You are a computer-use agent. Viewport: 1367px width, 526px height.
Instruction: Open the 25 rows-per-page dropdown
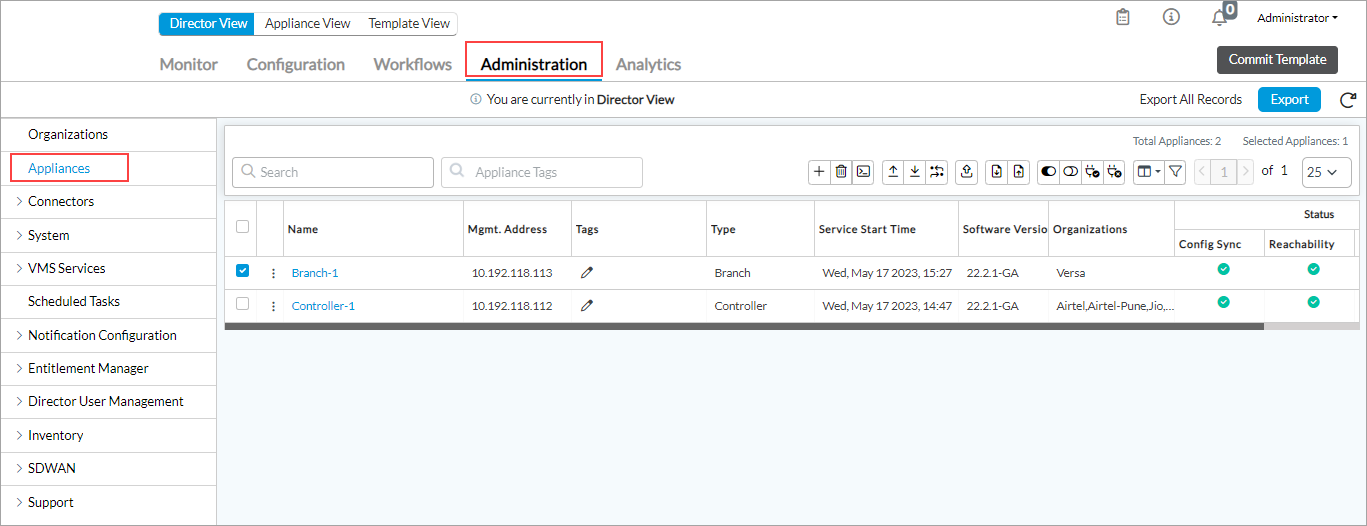click(1326, 172)
